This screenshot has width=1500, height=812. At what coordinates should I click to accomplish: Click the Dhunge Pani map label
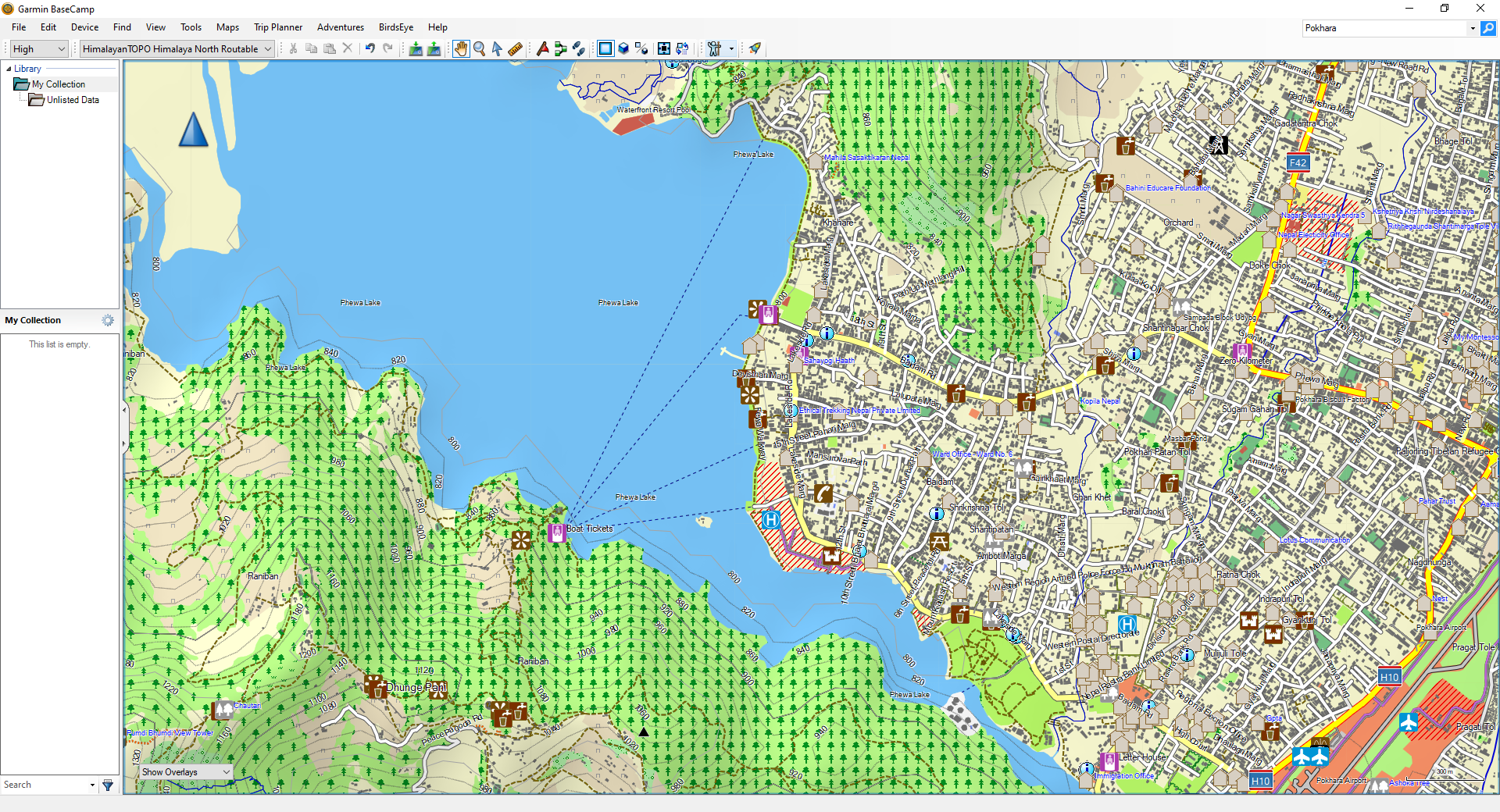[416, 687]
